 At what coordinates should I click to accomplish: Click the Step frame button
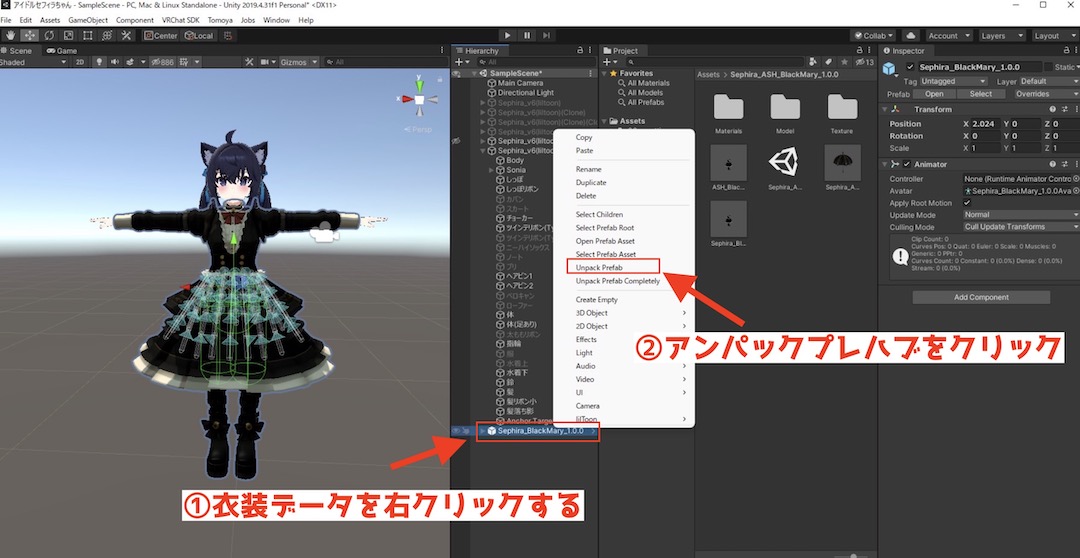click(546, 35)
